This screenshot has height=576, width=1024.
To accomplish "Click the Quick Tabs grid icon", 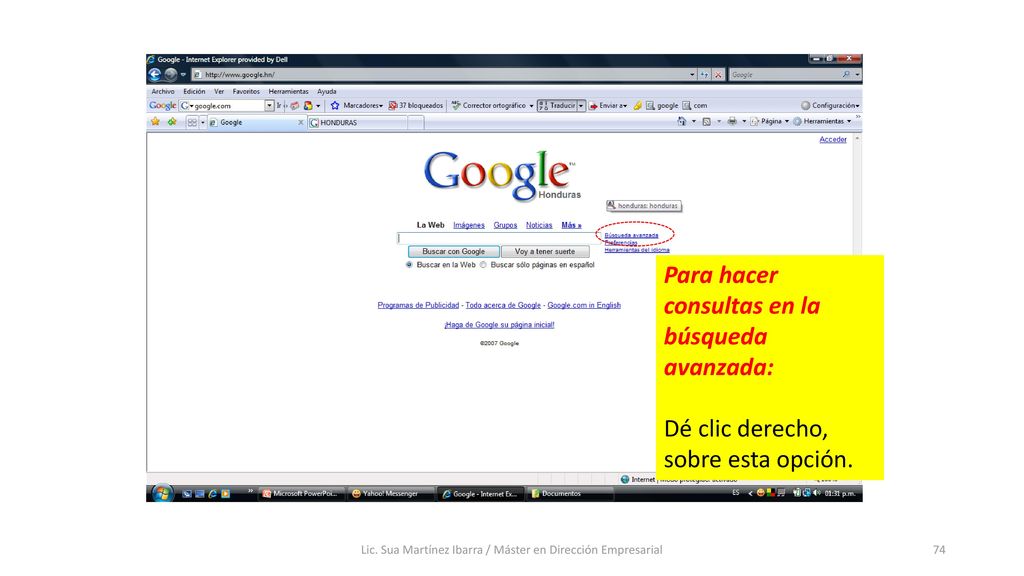I will [x=192, y=122].
